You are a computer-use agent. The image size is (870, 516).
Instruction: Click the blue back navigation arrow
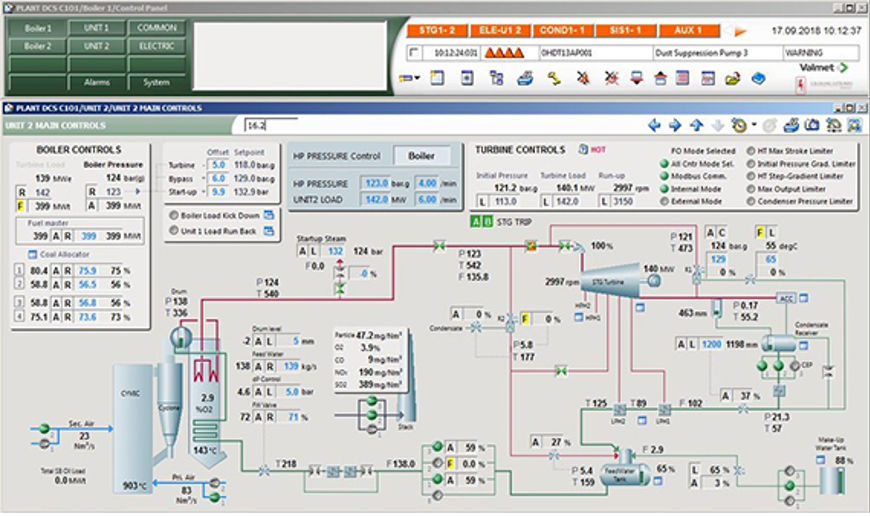(655, 125)
